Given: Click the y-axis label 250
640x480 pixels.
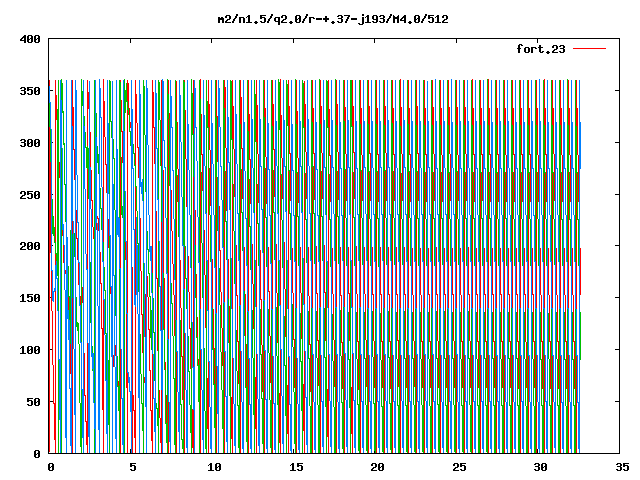Looking at the screenshot, I should click(x=30, y=195).
